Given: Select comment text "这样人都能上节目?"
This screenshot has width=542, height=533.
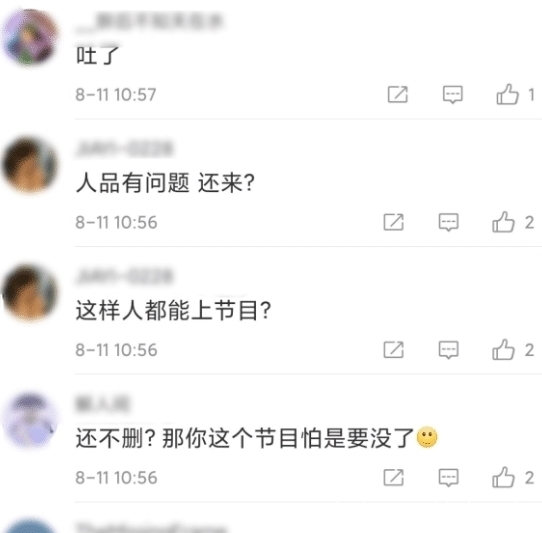Looking at the screenshot, I should click(173, 310).
